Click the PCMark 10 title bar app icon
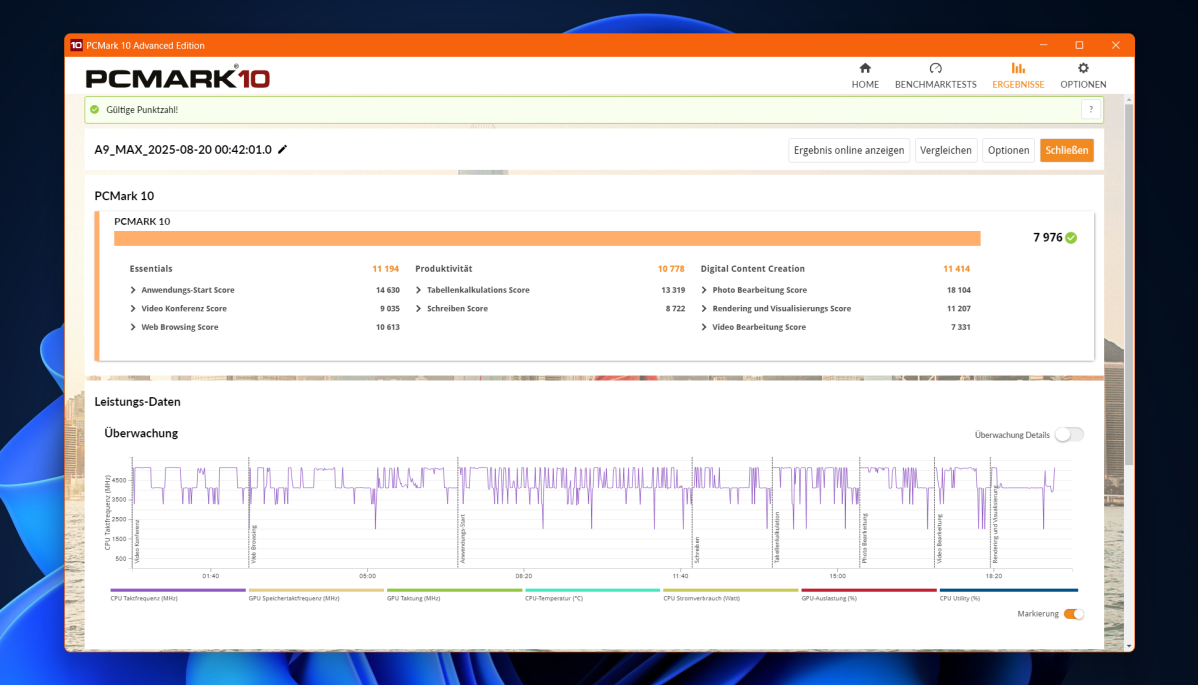Image resolution: width=1198 pixels, height=685 pixels. click(x=76, y=45)
